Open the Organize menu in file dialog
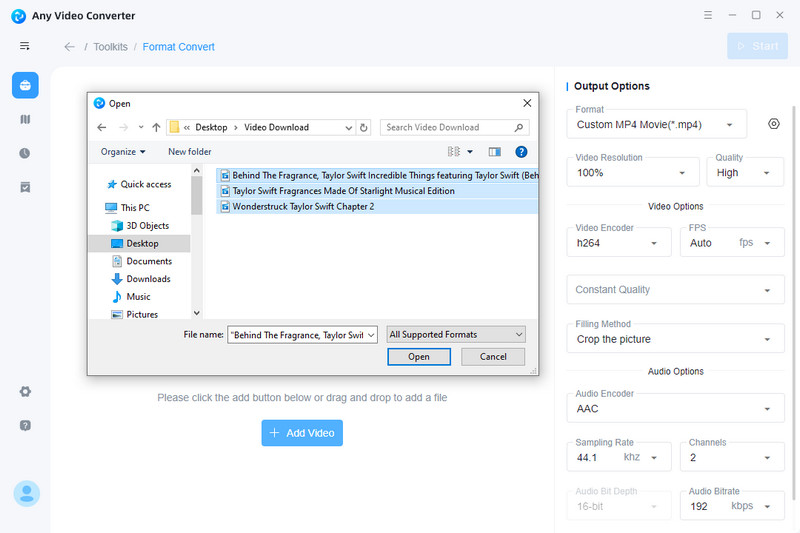 (123, 152)
